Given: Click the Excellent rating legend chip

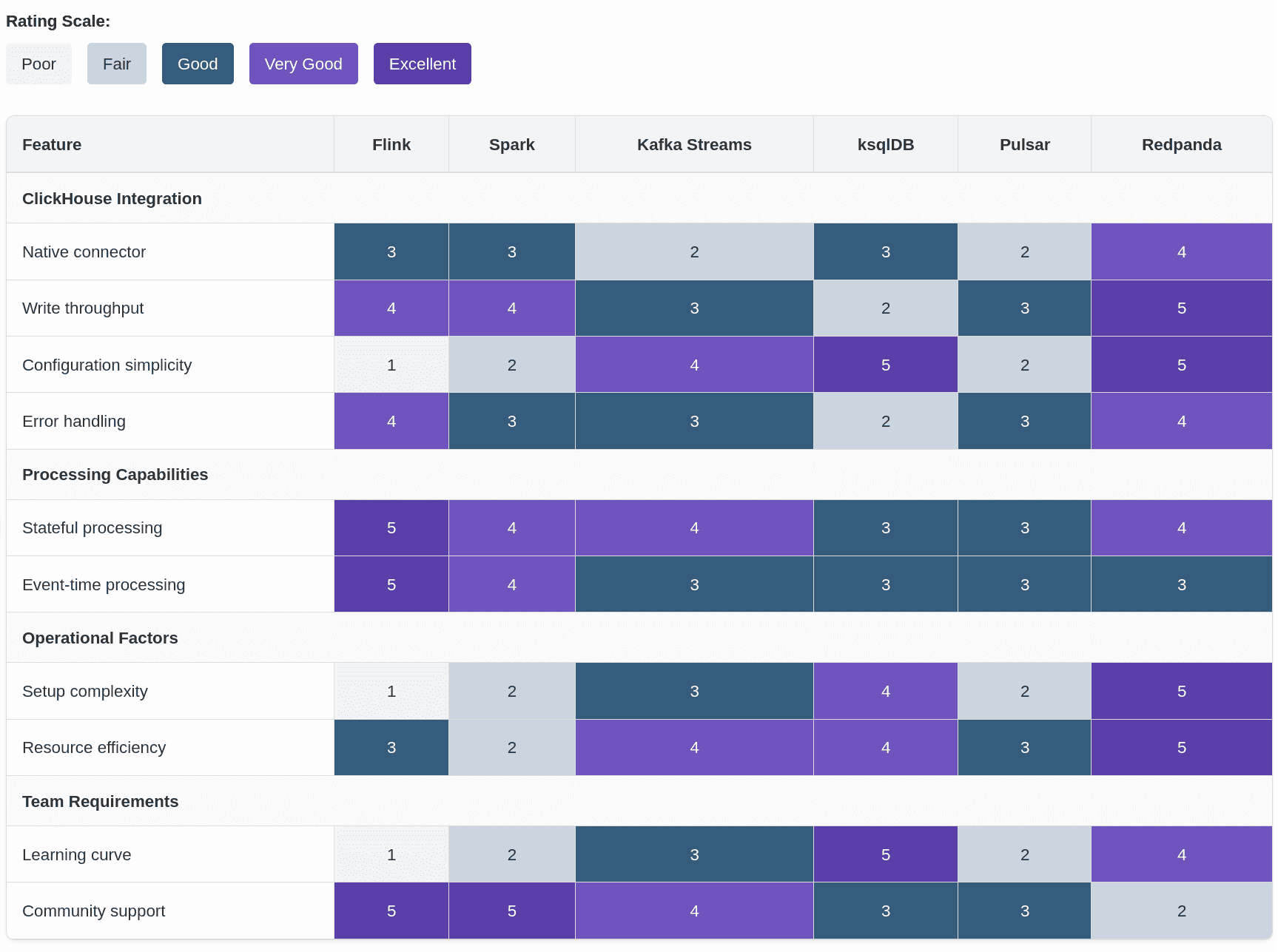Looking at the screenshot, I should 423,64.
